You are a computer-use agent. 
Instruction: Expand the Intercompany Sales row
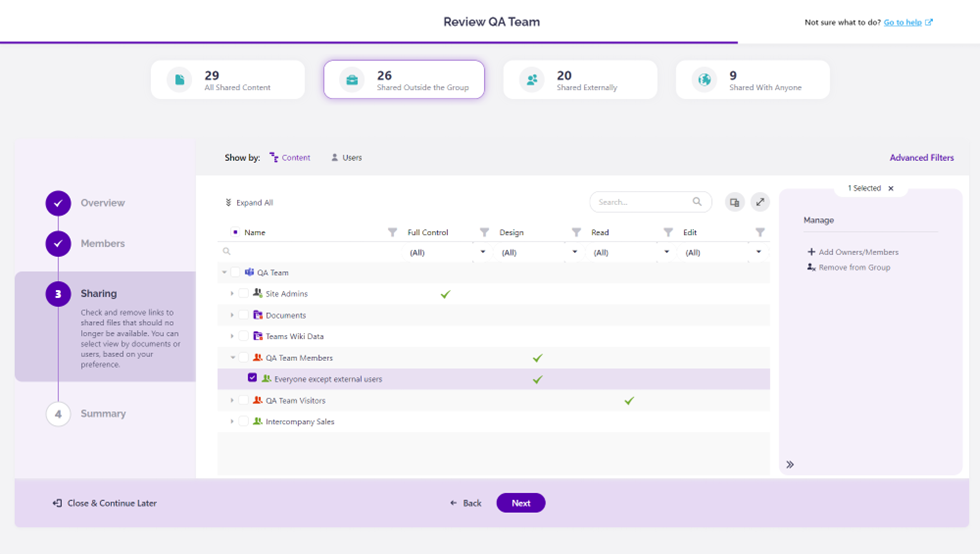coord(232,421)
